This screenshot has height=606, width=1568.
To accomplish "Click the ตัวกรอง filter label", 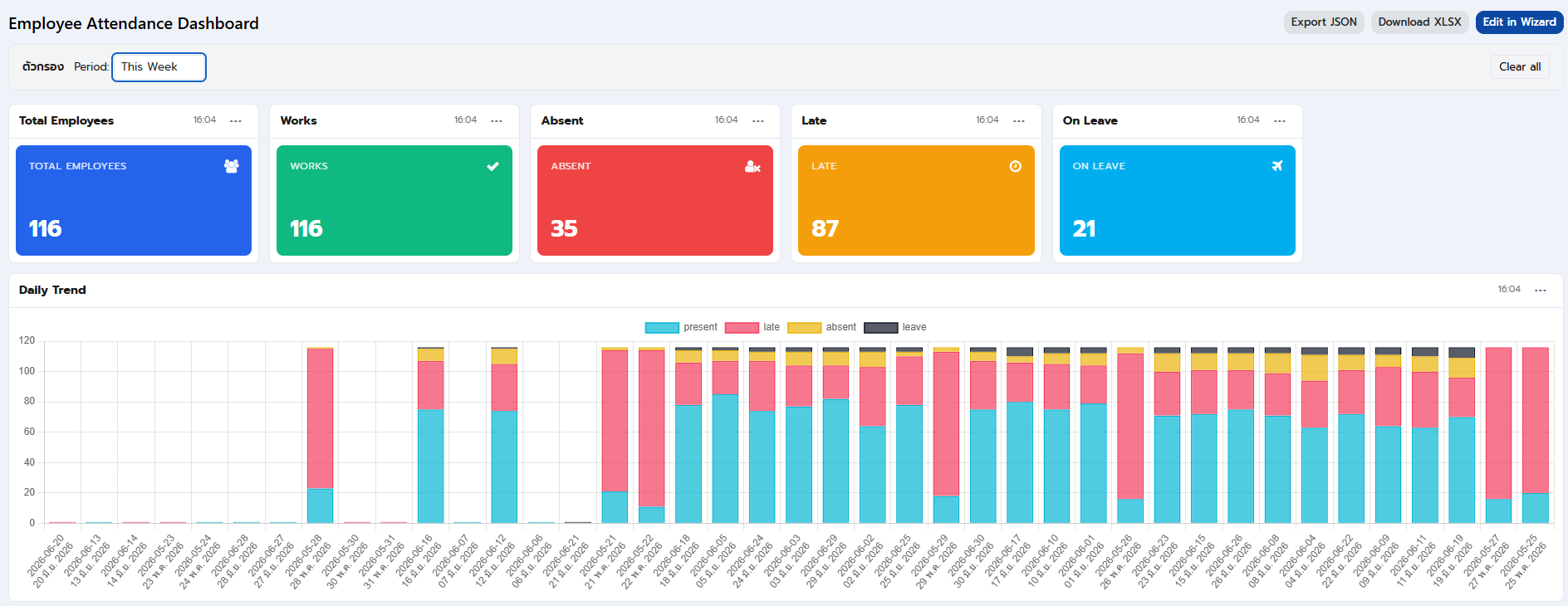I will (x=43, y=67).
